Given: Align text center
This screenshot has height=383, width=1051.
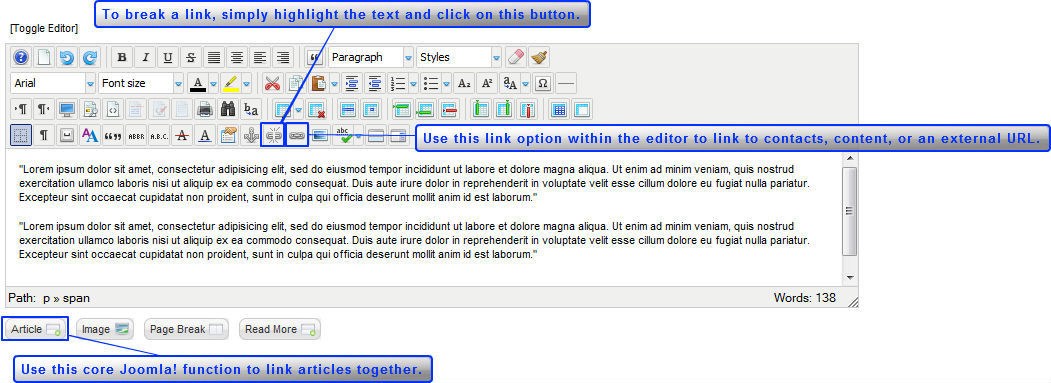Looking at the screenshot, I should (236, 57).
